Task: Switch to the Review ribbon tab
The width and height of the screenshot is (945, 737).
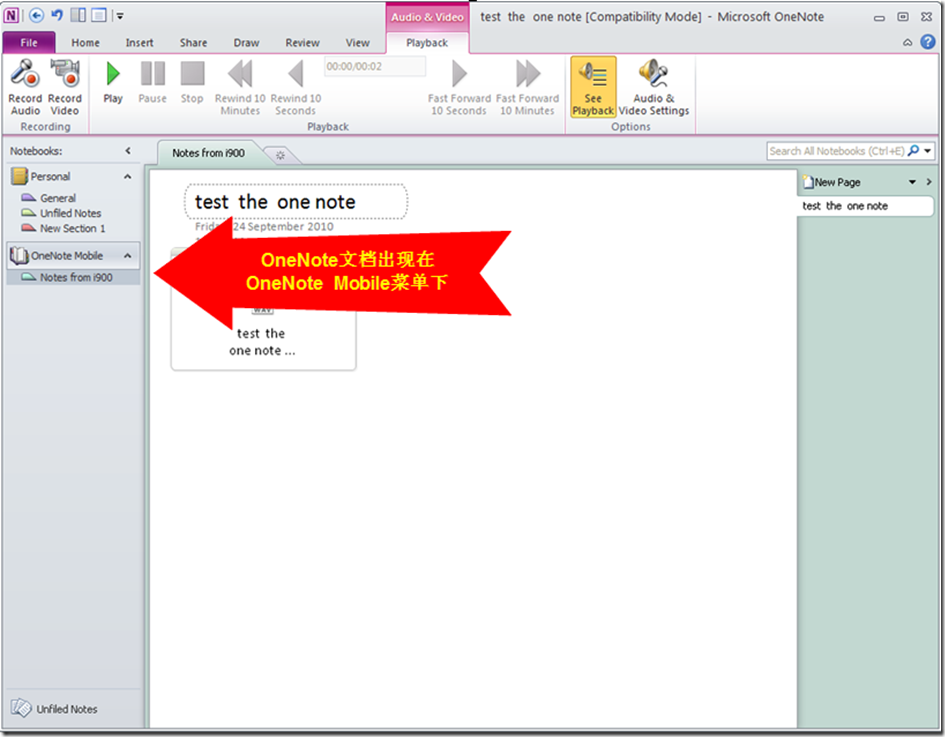Action: pyautogui.click(x=303, y=43)
